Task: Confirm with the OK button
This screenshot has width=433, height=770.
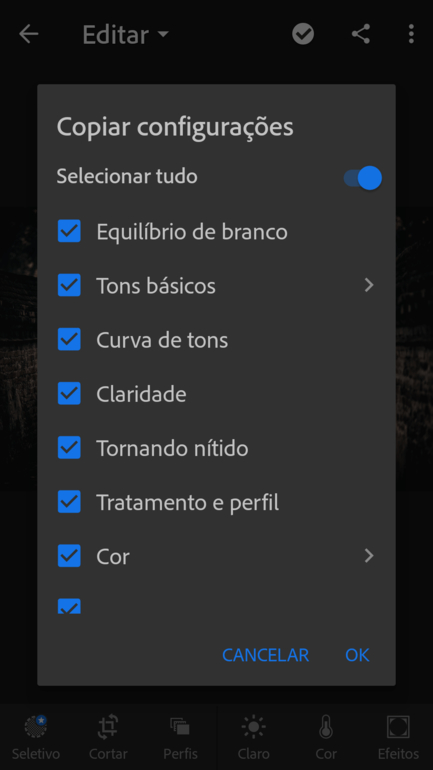Action: click(357, 655)
